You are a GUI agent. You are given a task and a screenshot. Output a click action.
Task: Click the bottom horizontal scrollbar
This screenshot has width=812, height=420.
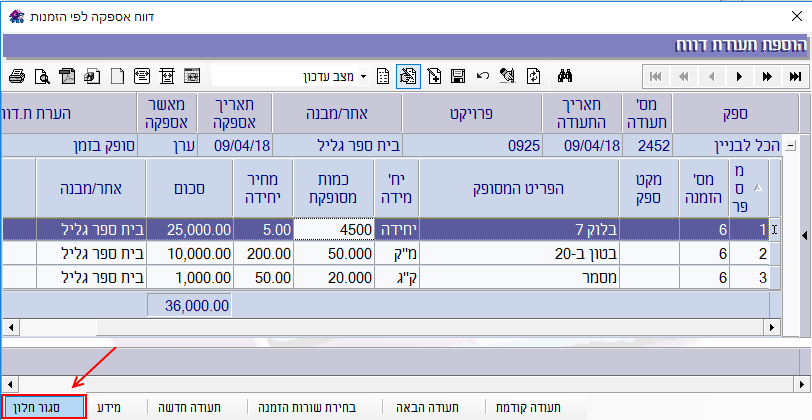click(400, 383)
